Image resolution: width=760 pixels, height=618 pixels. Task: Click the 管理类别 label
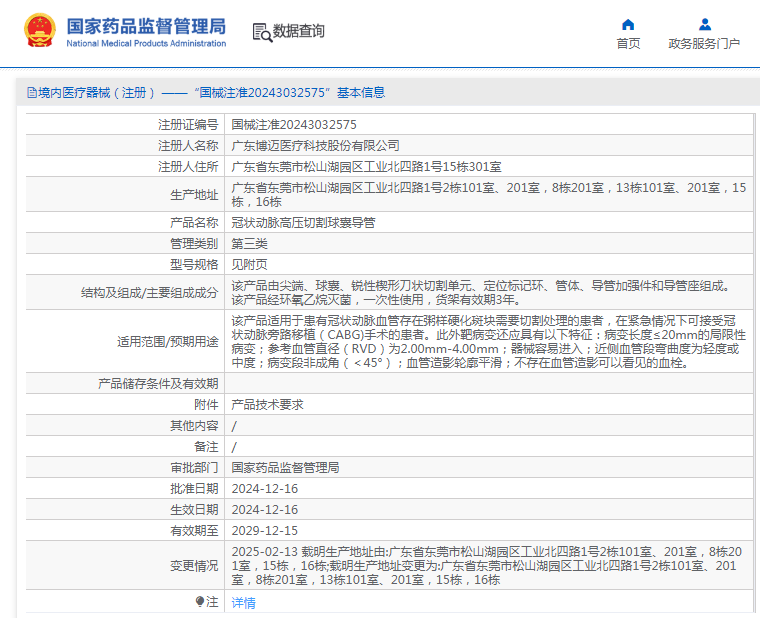[x=194, y=244]
